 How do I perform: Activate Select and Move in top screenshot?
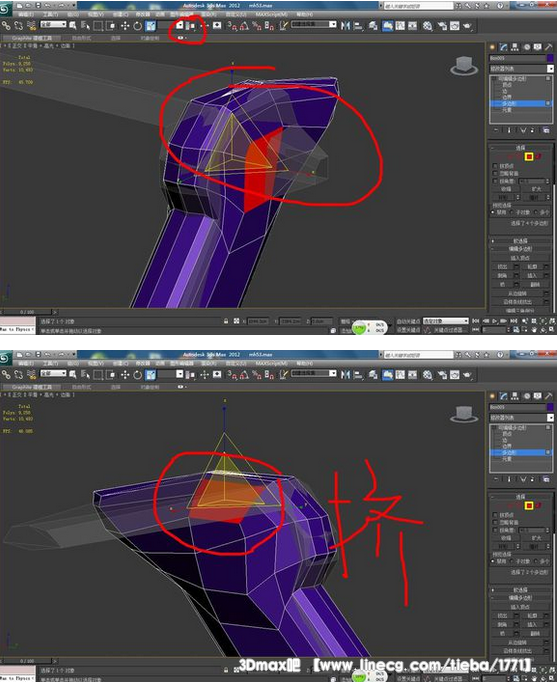click(125, 26)
